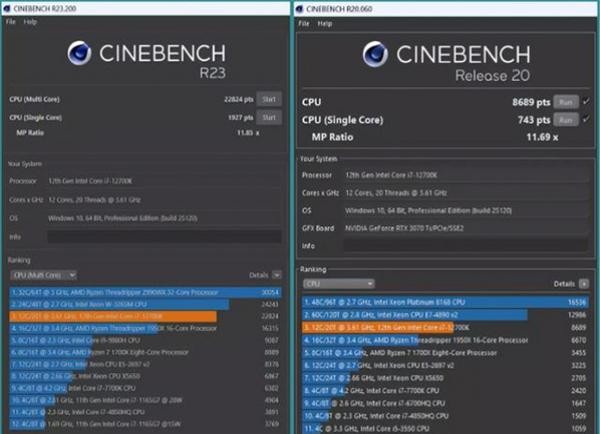
Task: Select the i7-1165G7 @ 28W row in R23 ranking
Action: [145, 400]
